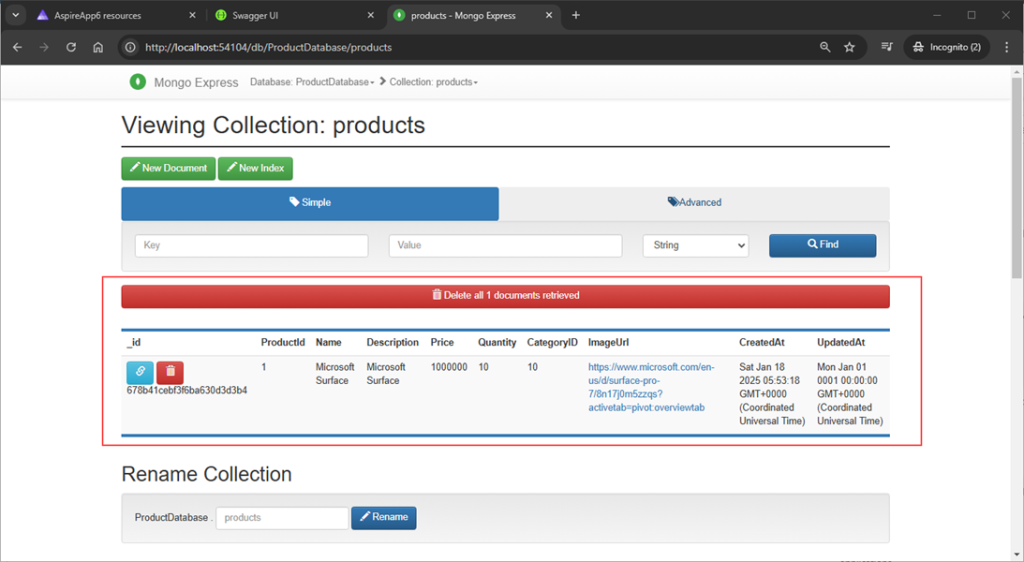This screenshot has width=1024, height=562.
Task: Open the media control icon in toolbar
Action: (x=887, y=47)
